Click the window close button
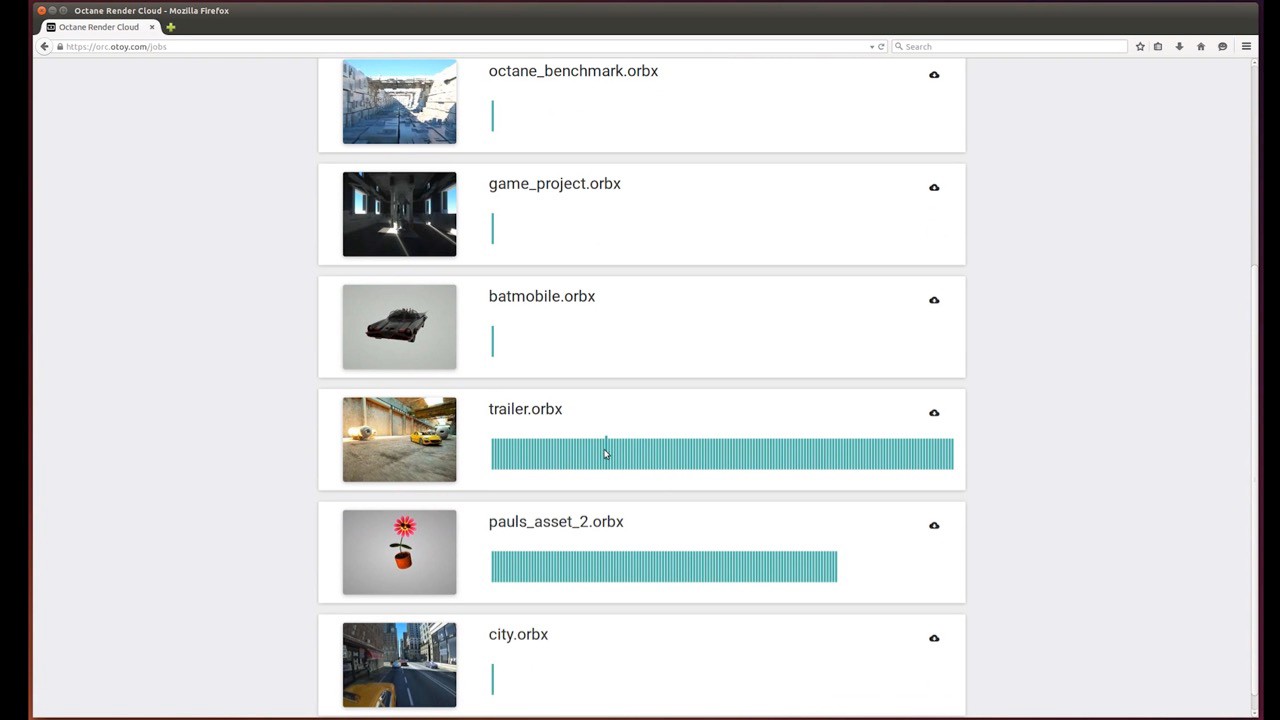1280x720 pixels. point(41,10)
